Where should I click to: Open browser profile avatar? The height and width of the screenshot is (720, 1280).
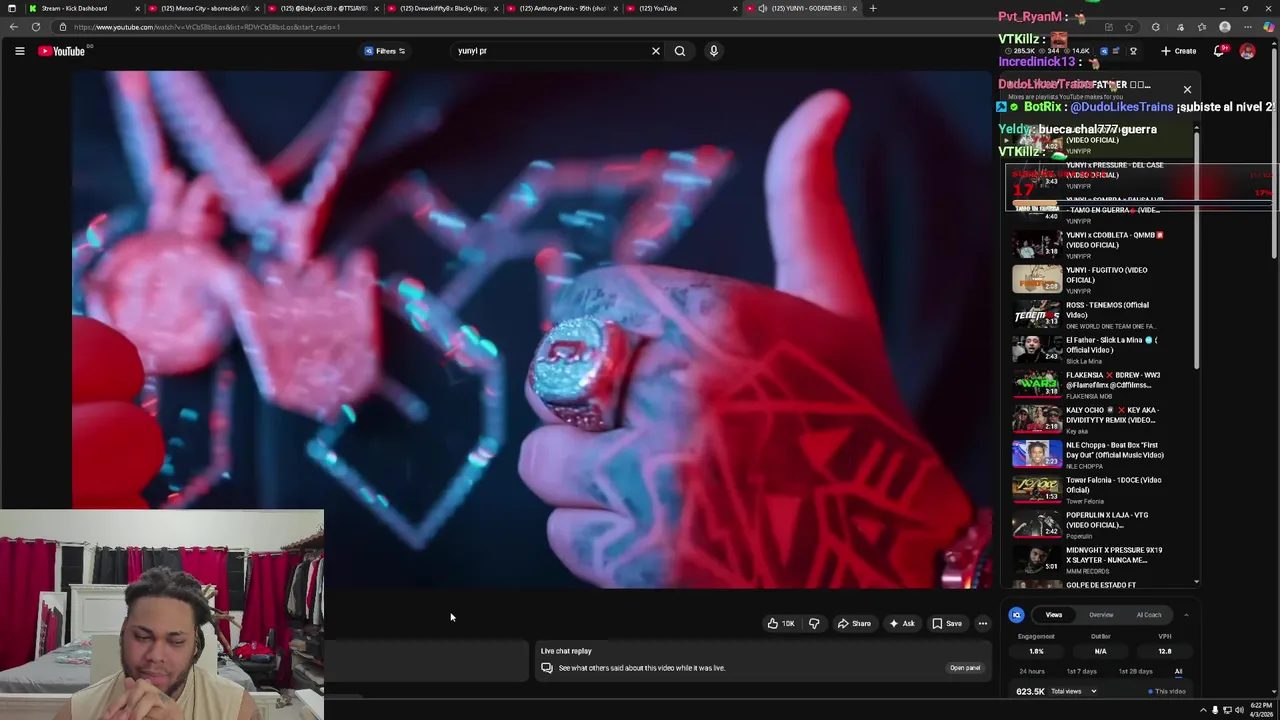pos(1225,27)
